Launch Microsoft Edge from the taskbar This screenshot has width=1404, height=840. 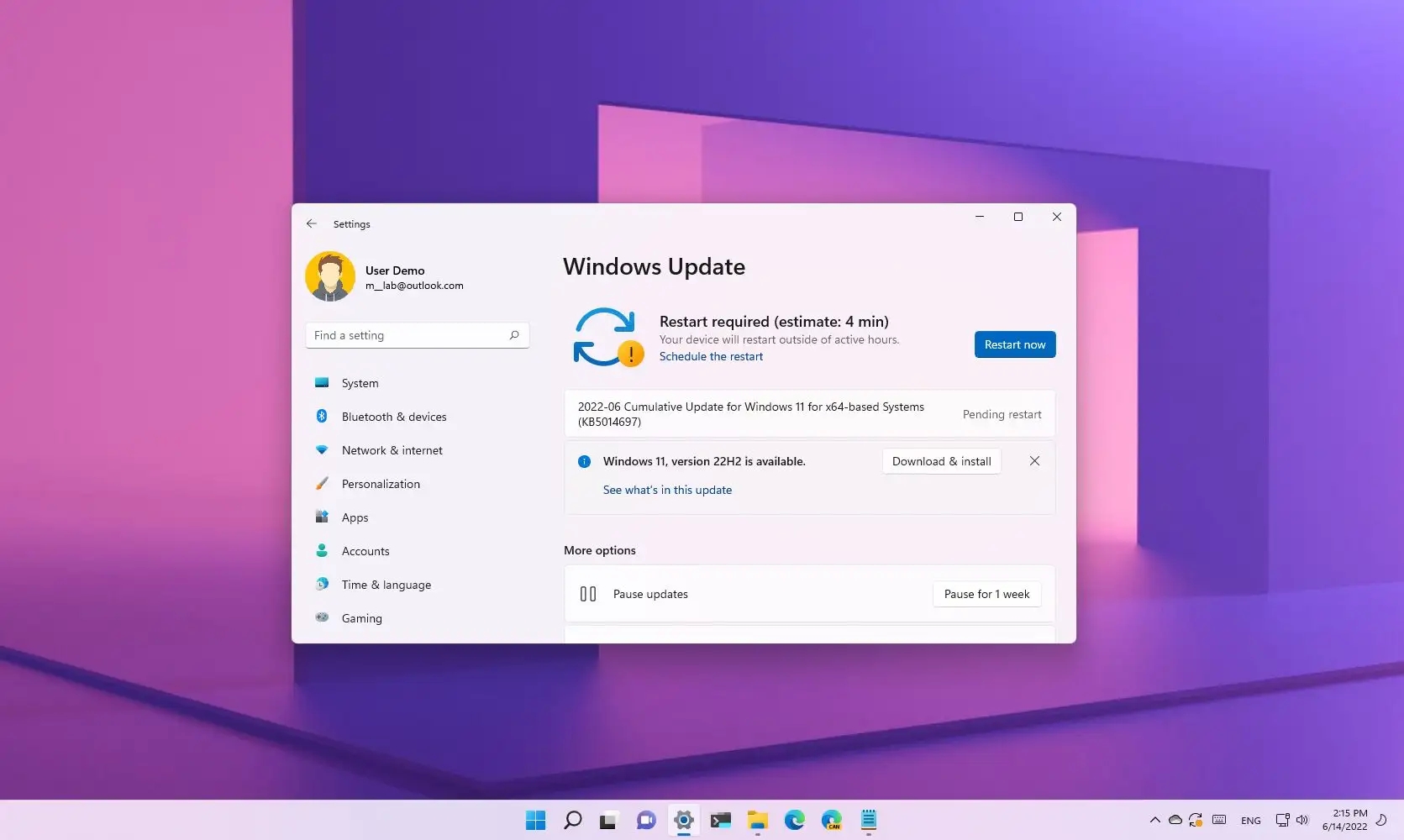coord(794,820)
